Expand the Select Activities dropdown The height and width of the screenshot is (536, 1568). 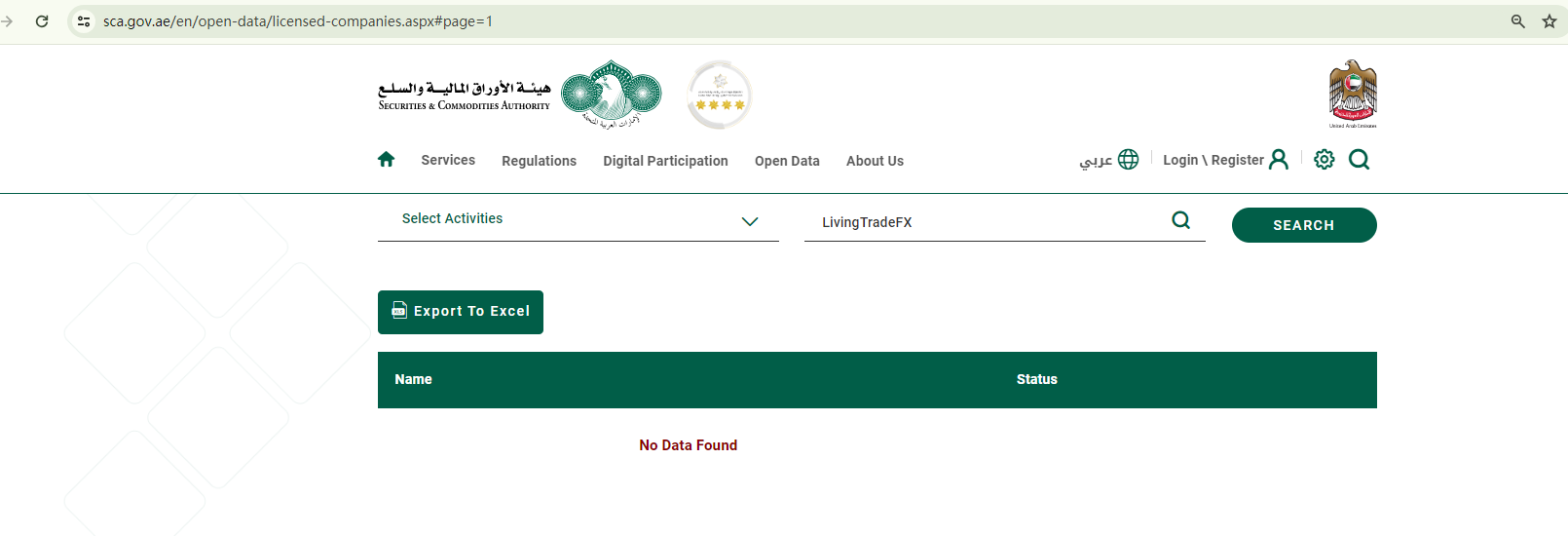pyautogui.click(x=579, y=219)
